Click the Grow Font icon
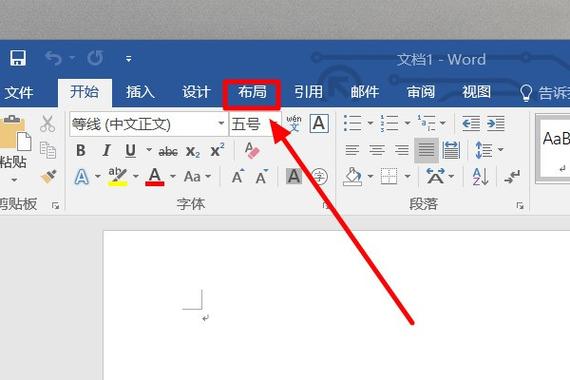This screenshot has width=570, height=380. (x=238, y=176)
